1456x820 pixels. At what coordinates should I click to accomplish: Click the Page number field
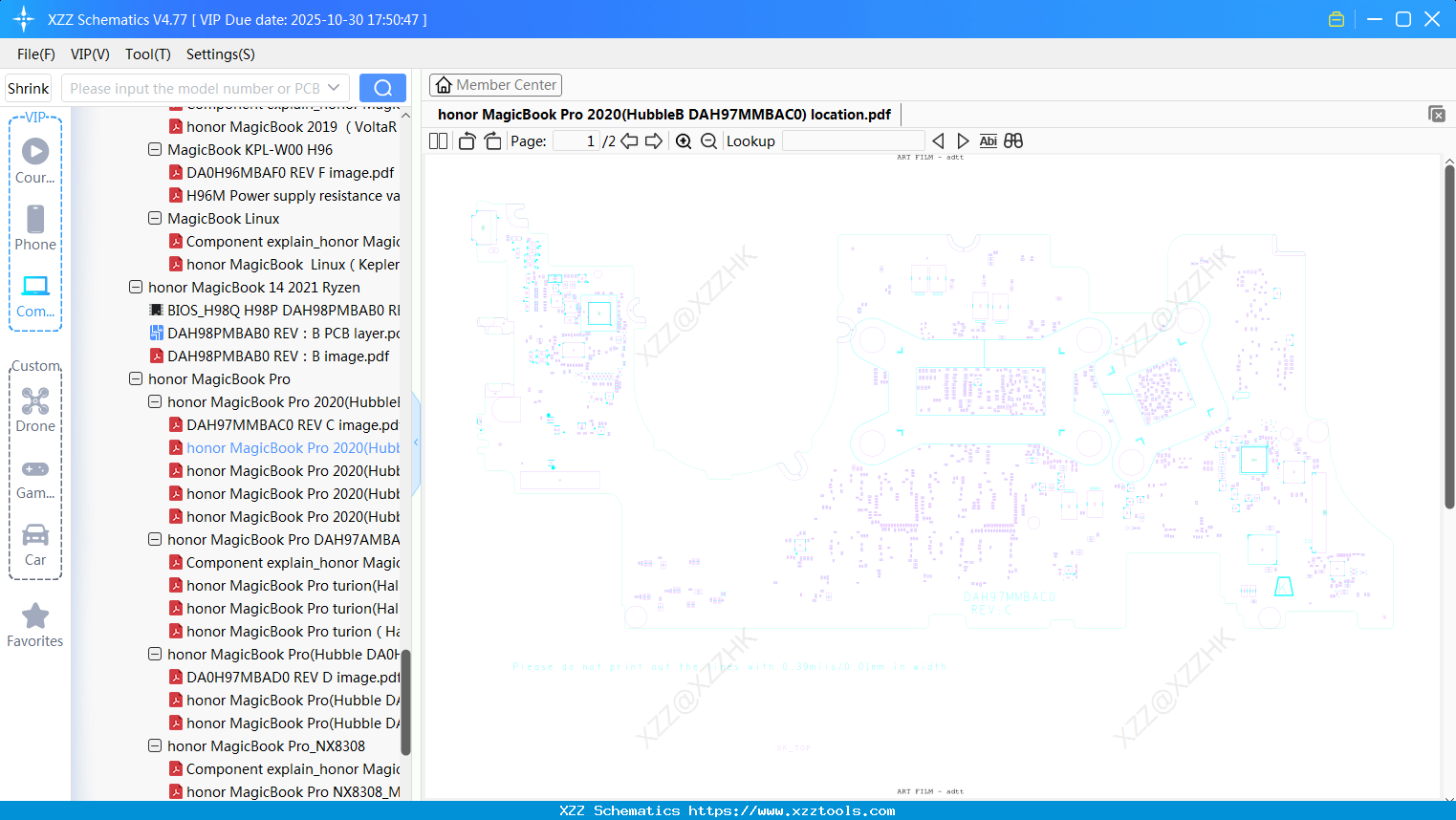[576, 140]
